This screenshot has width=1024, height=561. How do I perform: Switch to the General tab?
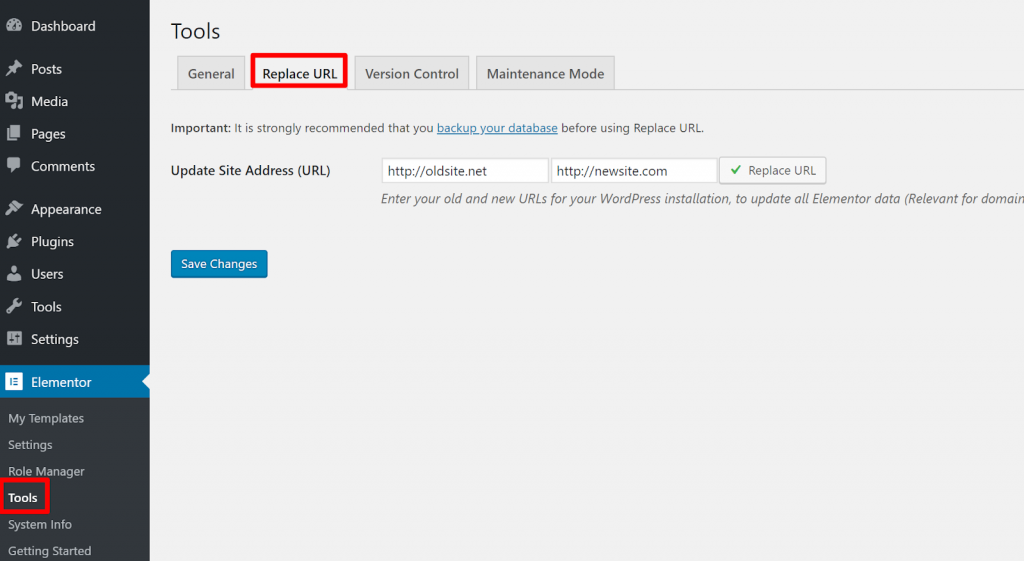tap(211, 74)
